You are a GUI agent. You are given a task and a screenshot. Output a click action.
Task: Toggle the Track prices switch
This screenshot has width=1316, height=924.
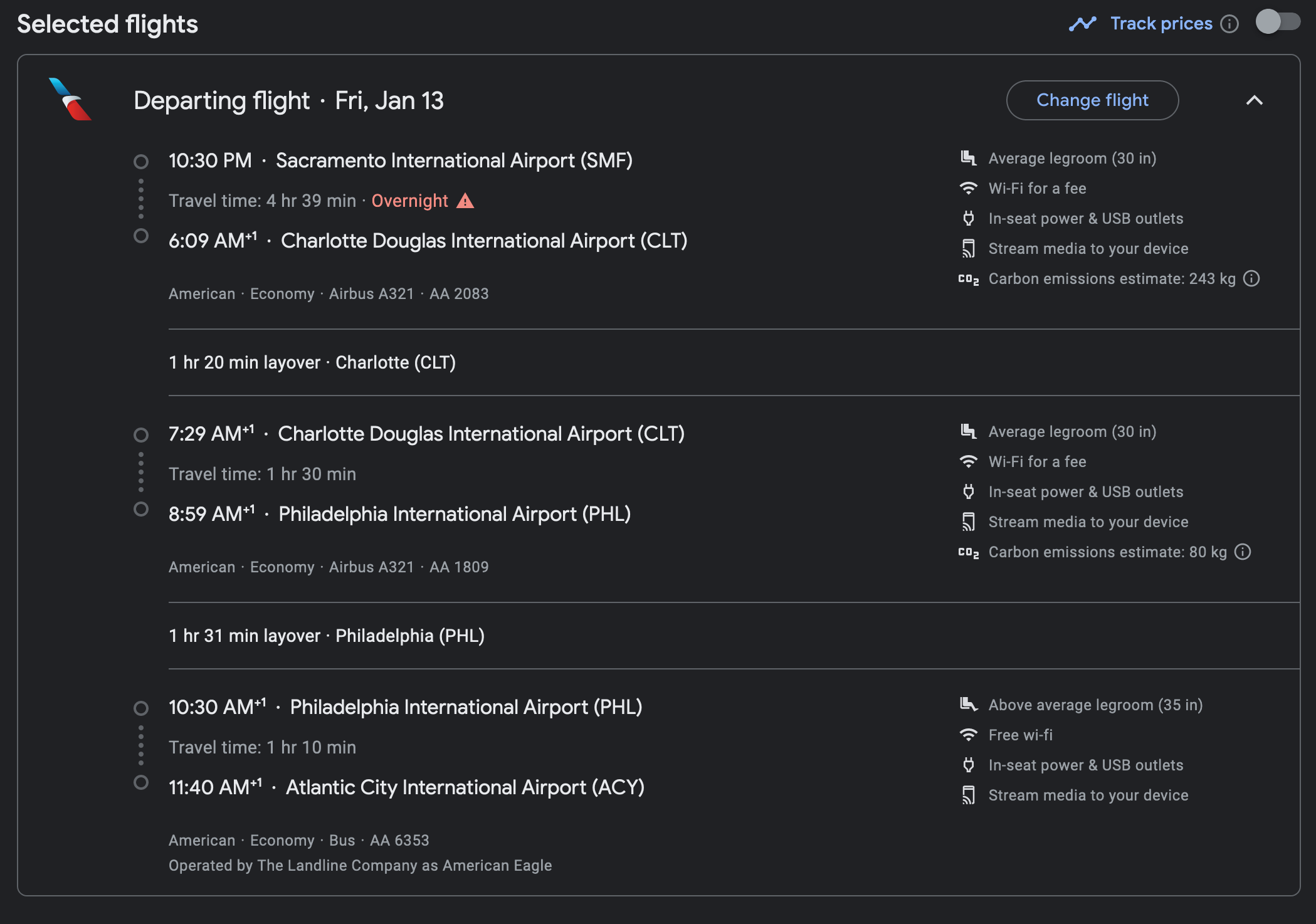coord(1278,23)
